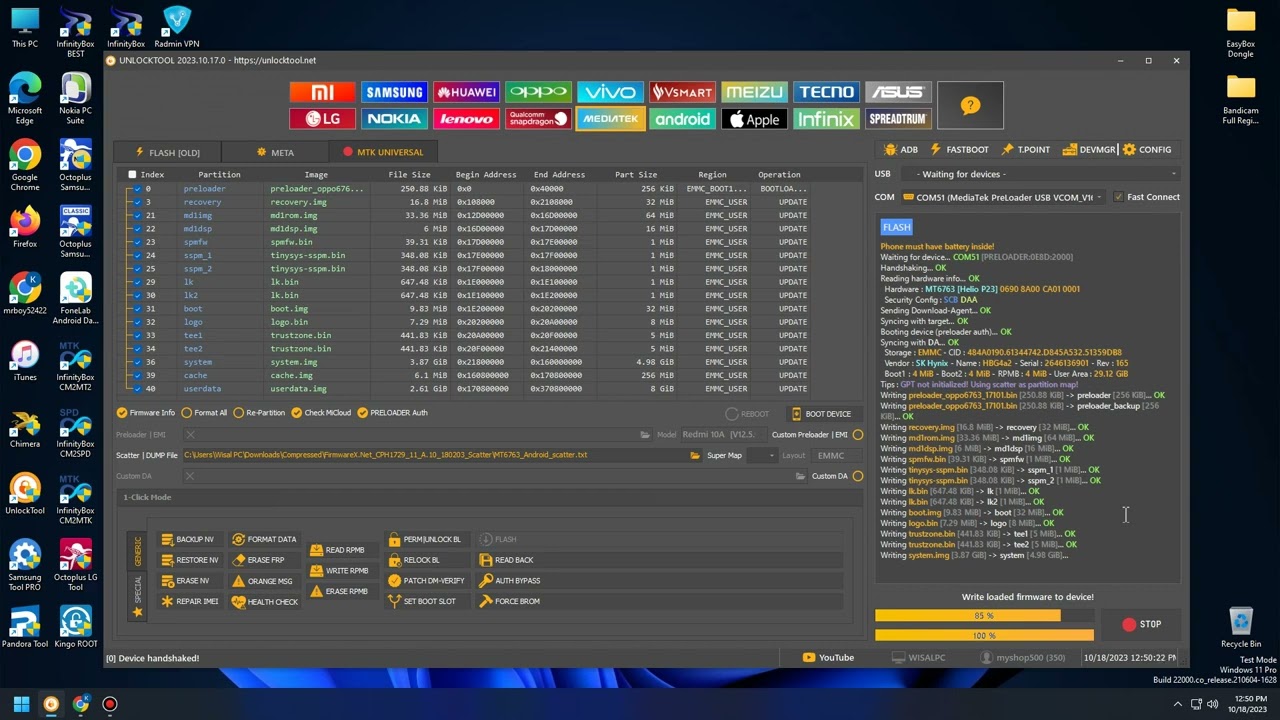Viewport: 1280px width, 720px height.
Task: Select the OPPO brand logo
Action: coord(538,92)
